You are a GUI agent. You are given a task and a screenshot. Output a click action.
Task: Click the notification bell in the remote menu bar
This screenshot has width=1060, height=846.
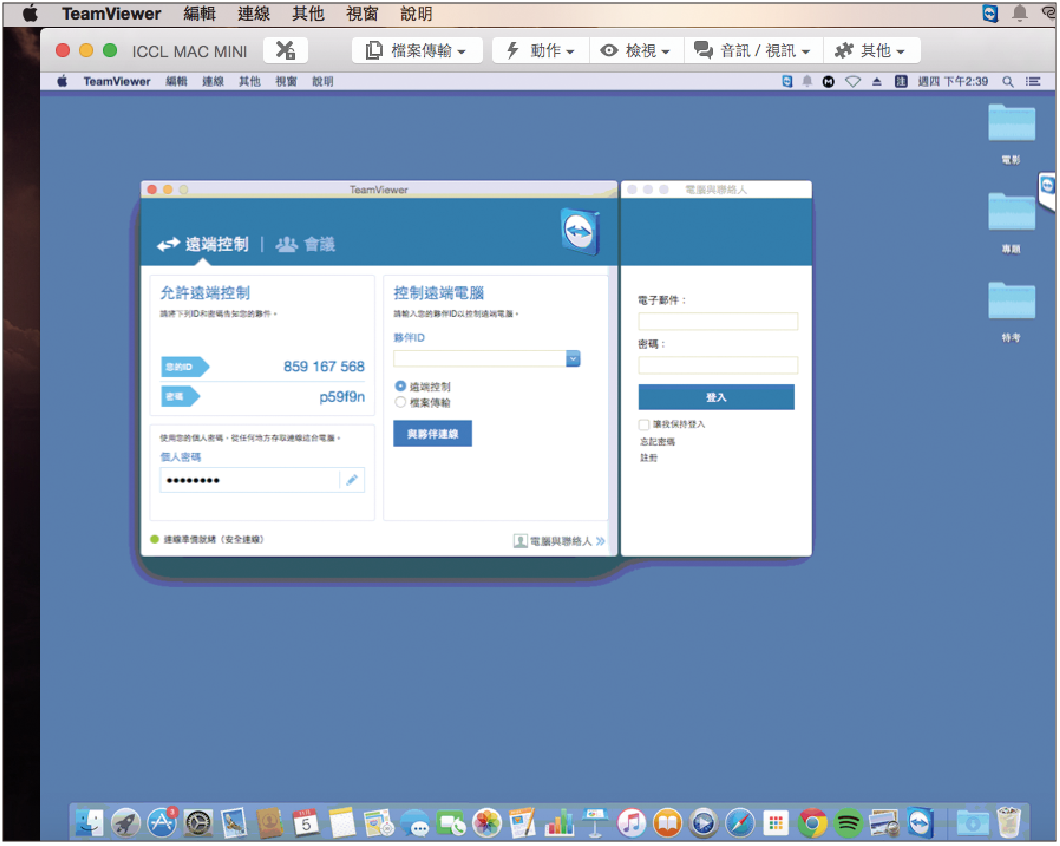(x=807, y=82)
